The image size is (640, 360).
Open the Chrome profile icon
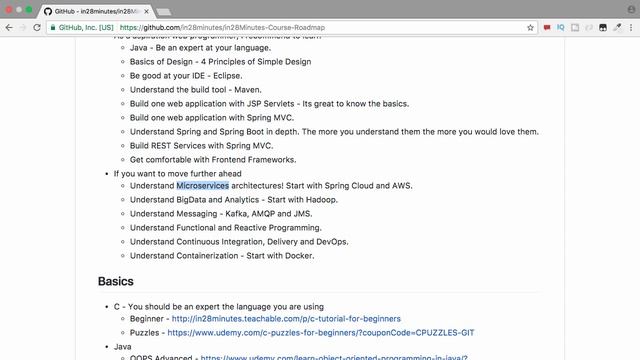click(x=631, y=9)
